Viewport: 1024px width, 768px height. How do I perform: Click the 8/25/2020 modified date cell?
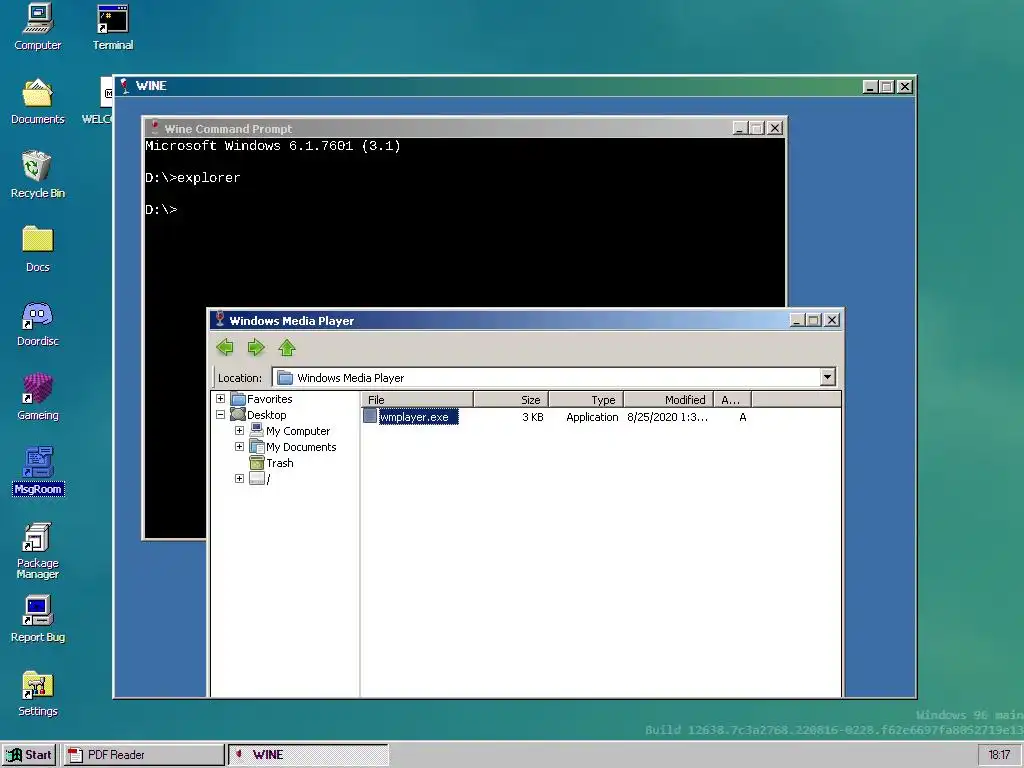tap(667, 417)
